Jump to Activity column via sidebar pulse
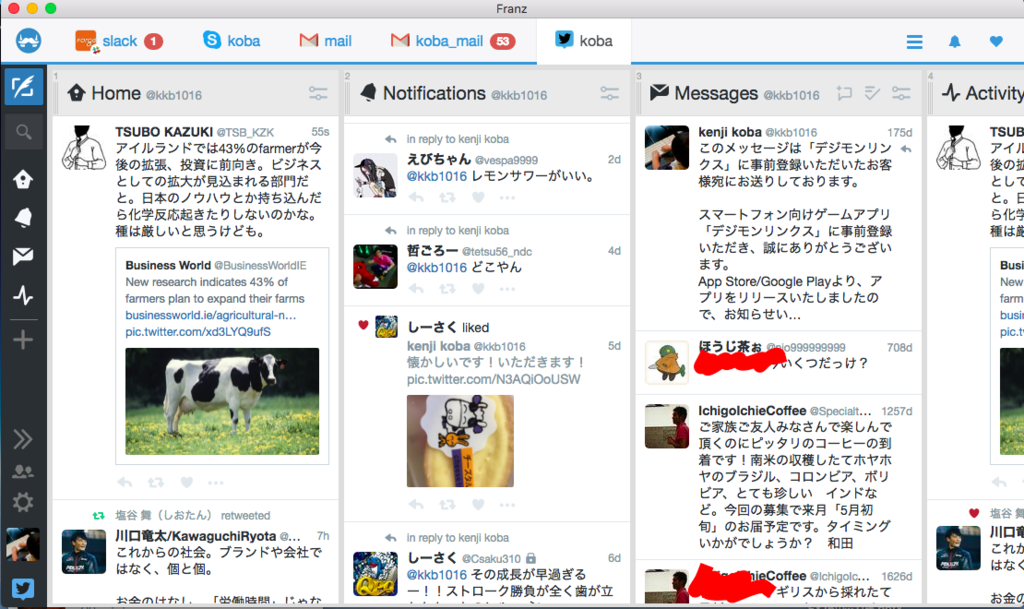Image resolution: width=1024 pixels, height=609 pixels. [x=24, y=296]
